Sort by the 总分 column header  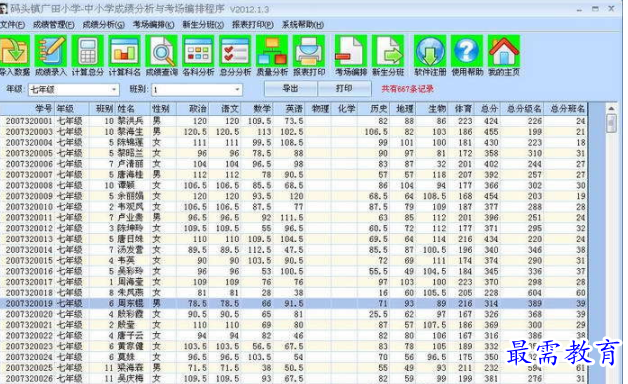[486, 109]
